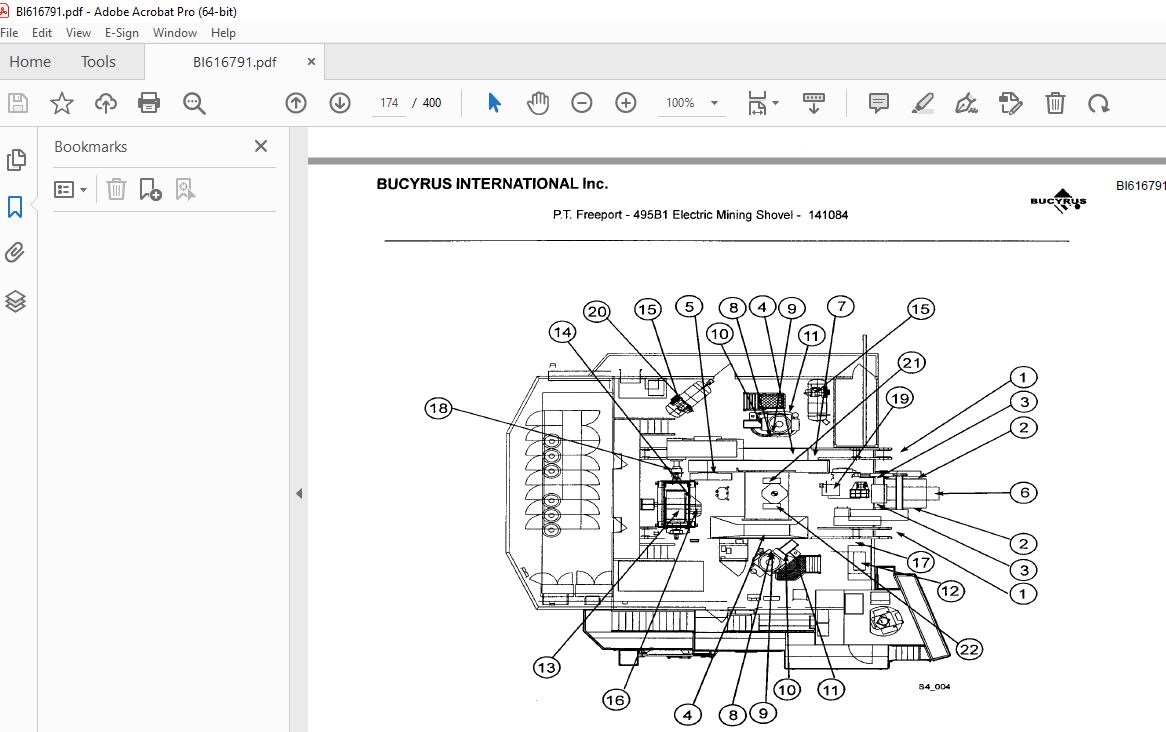Open the Find text magnifier tool

194,103
